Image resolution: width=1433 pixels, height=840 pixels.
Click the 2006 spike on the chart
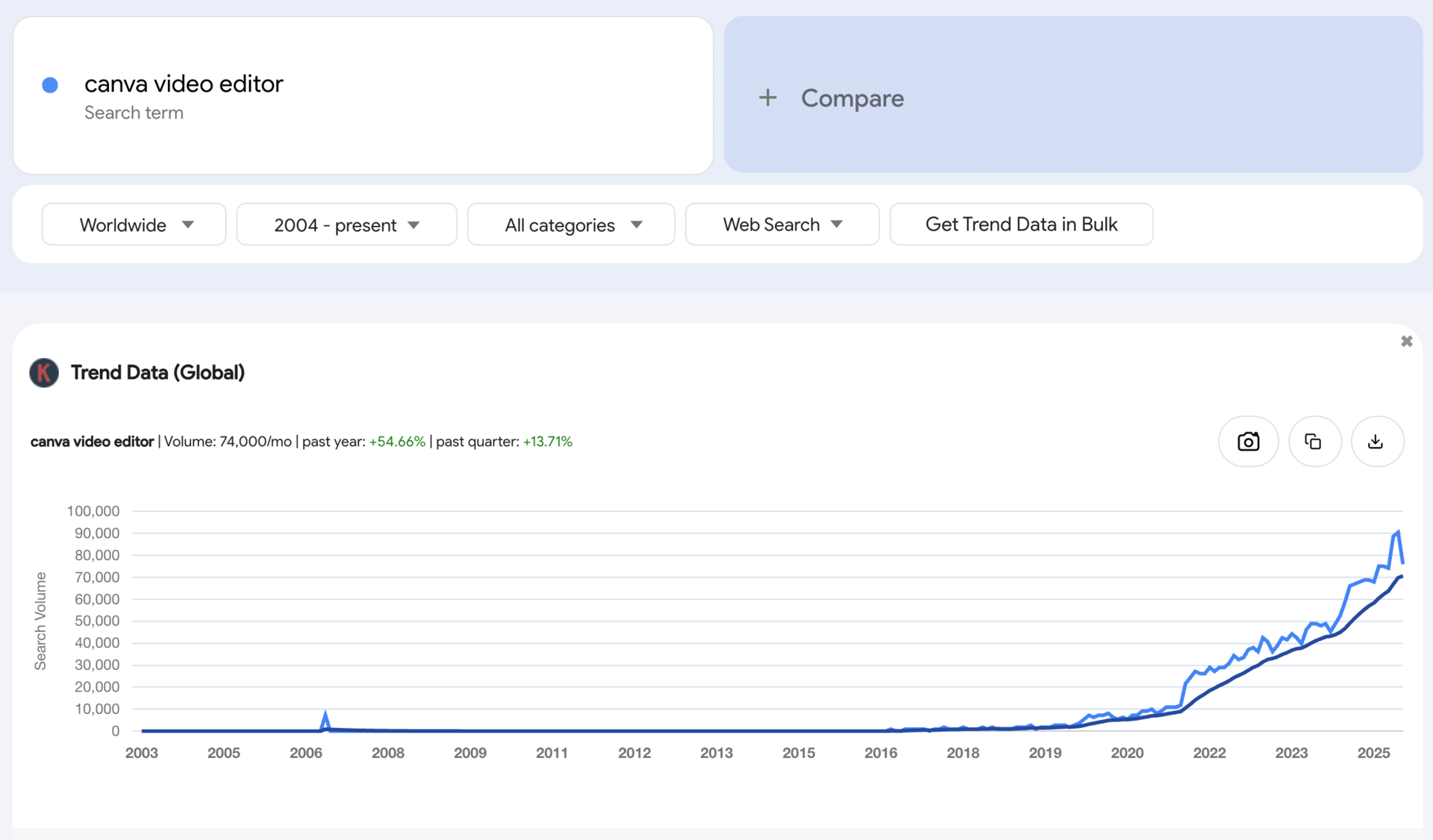(325, 715)
